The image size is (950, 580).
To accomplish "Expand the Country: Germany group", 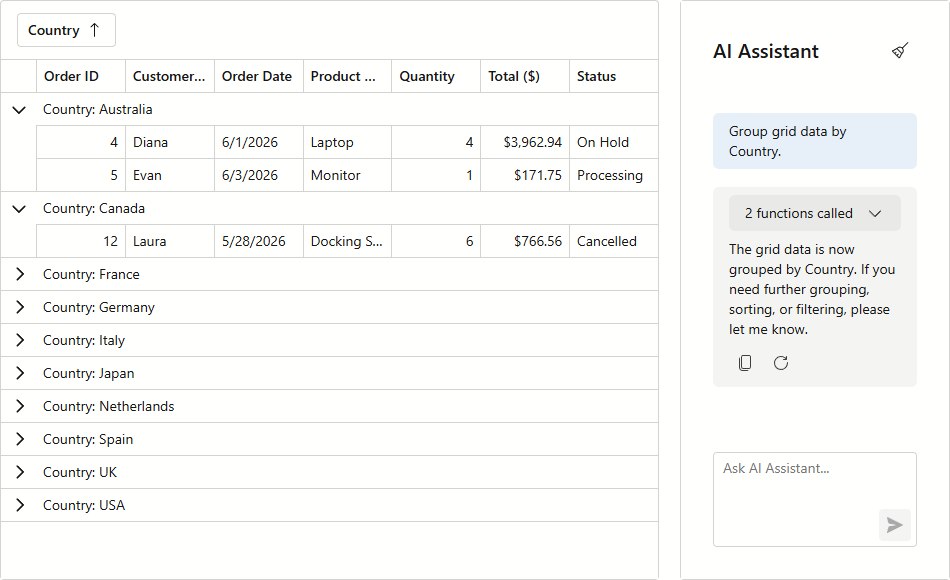I will click(x=19, y=307).
